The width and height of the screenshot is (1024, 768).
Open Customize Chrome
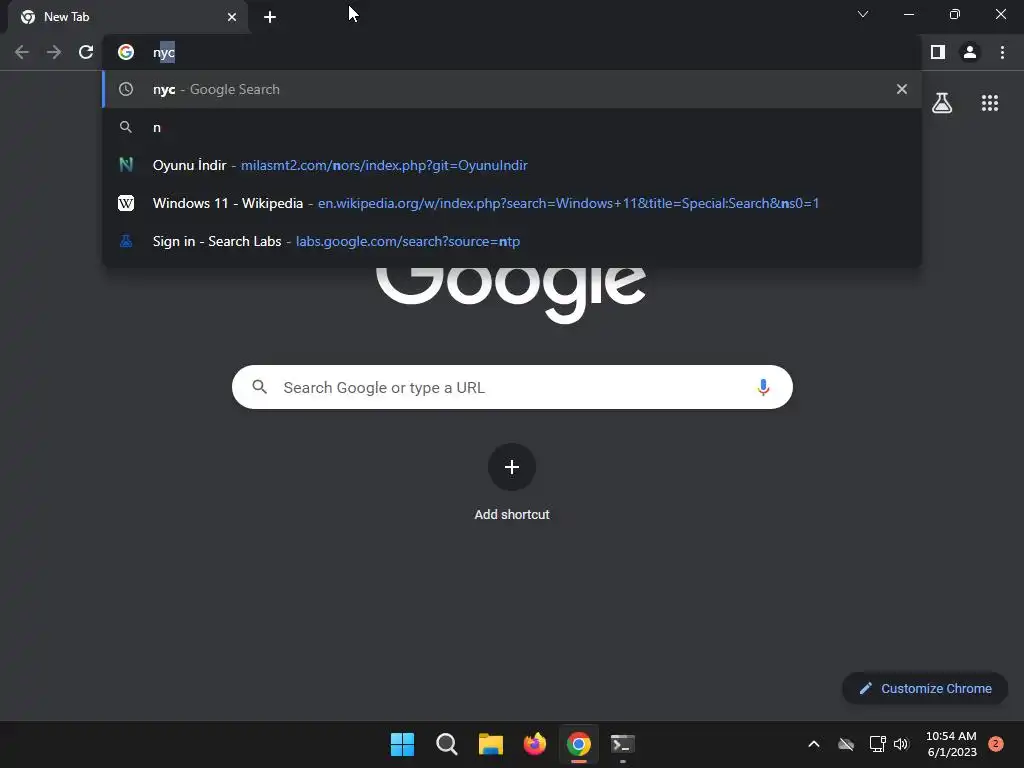[925, 688]
